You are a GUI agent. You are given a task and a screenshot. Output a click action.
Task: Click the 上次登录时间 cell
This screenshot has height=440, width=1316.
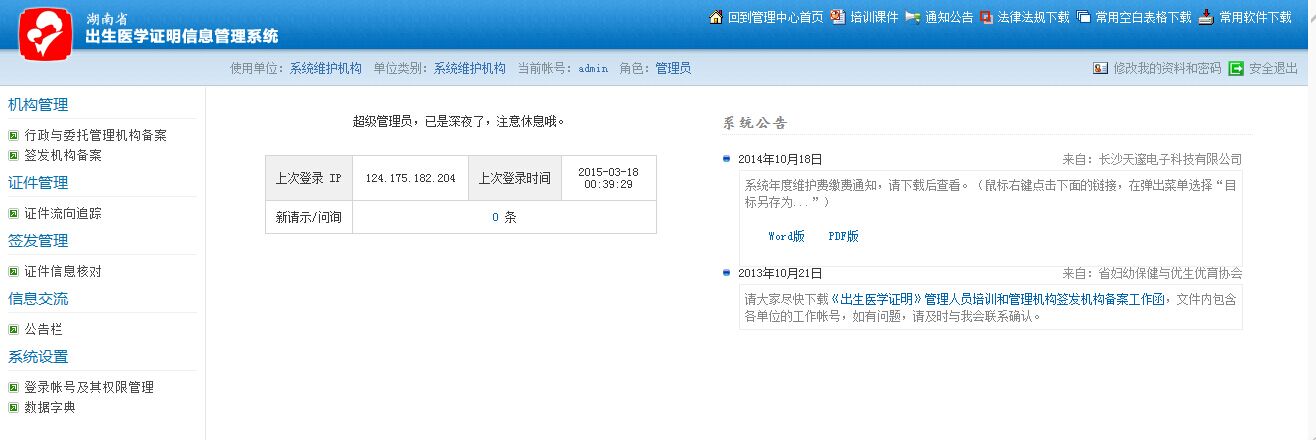coord(514,178)
